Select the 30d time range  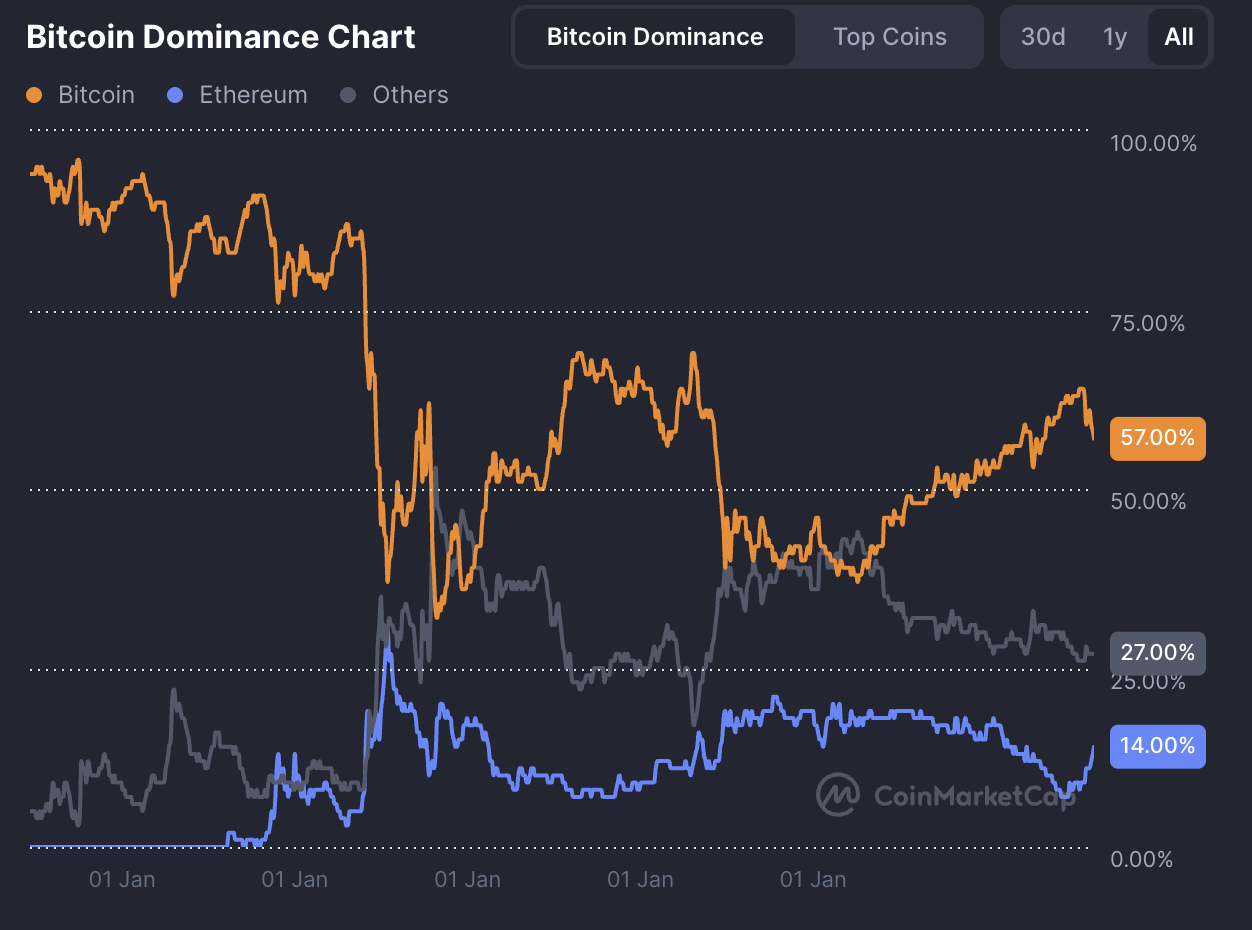pyautogui.click(x=1042, y=36)
